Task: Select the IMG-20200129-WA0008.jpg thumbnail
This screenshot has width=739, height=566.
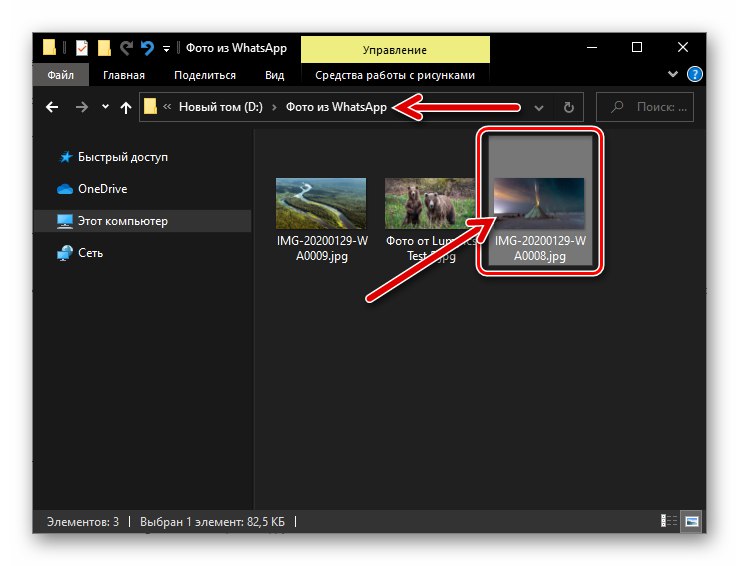Action: click(539, 204)
